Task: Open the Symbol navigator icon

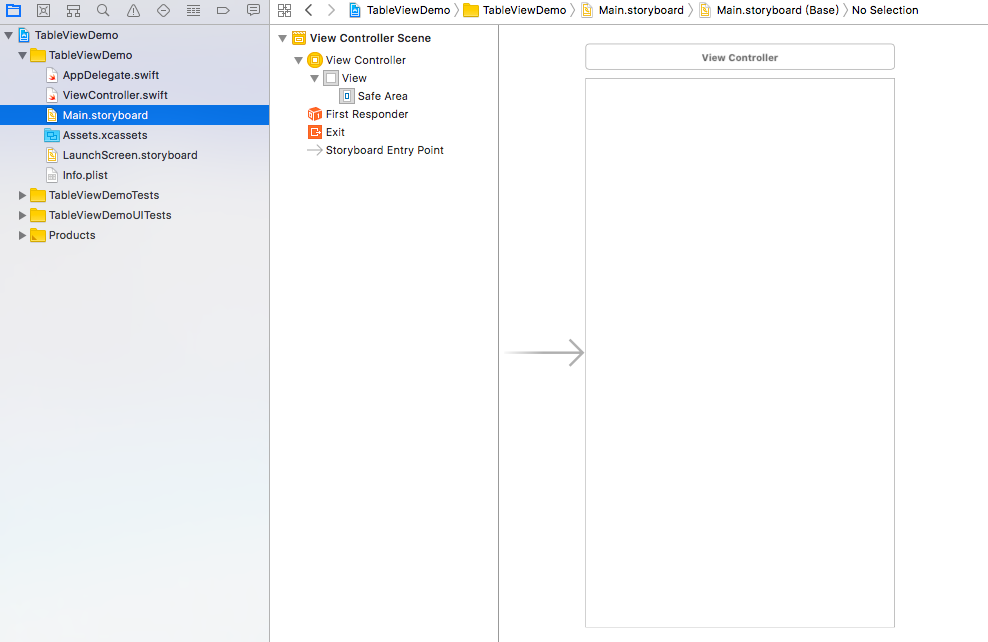Action: point(73,10)
